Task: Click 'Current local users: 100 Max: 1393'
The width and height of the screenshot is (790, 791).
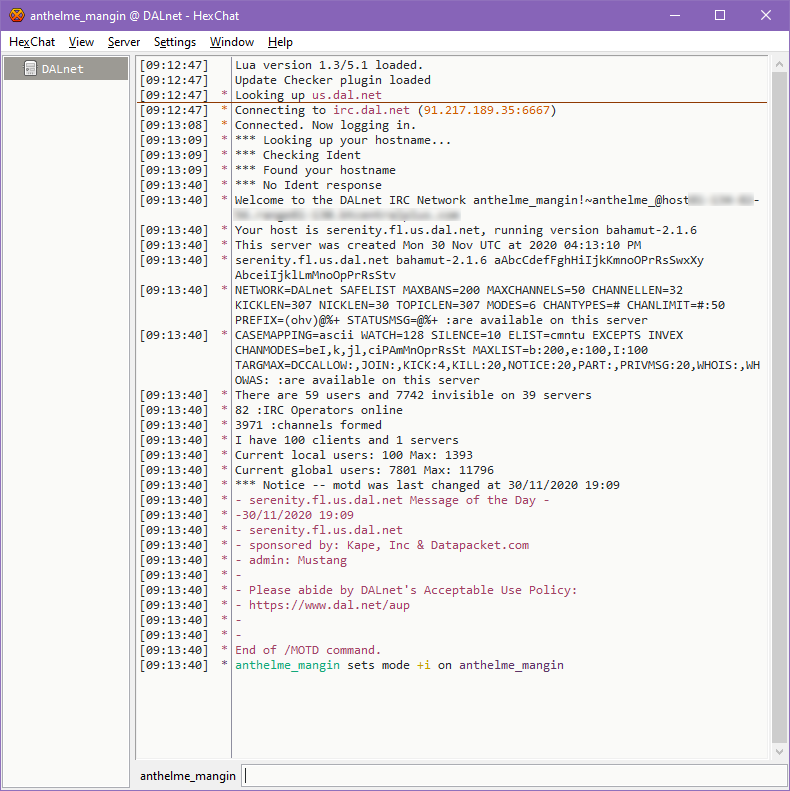Action: tap(354, 455)
